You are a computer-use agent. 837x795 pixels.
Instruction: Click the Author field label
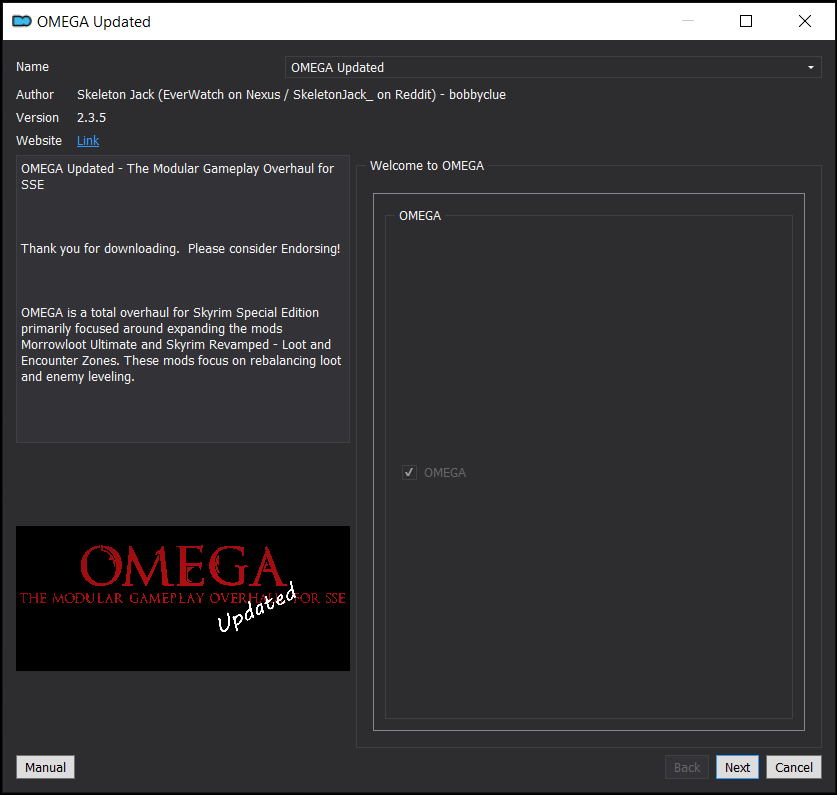[x=35, y=95]
